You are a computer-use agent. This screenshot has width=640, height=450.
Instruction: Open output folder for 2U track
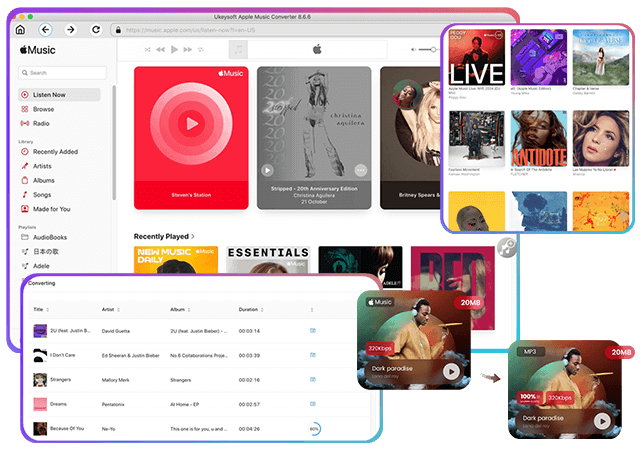(313, 330)
